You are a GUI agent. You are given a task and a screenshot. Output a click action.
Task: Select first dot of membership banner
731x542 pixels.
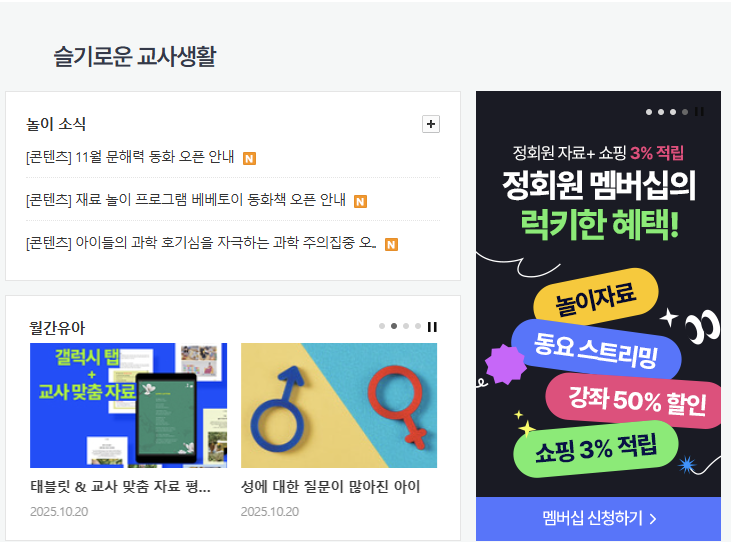pos(649,112)
